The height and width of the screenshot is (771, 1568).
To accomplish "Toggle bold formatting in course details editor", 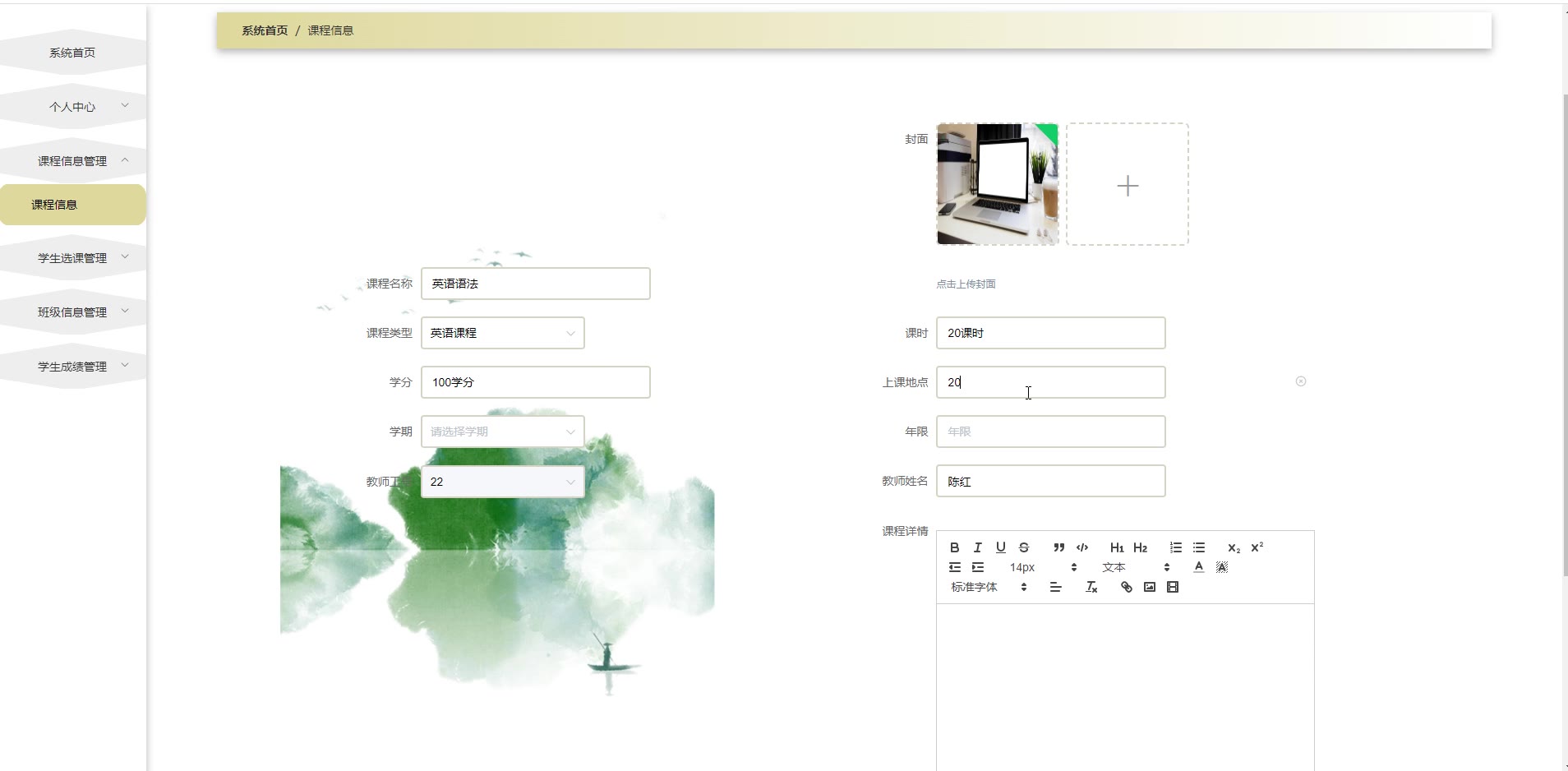I will coord(954,547).
